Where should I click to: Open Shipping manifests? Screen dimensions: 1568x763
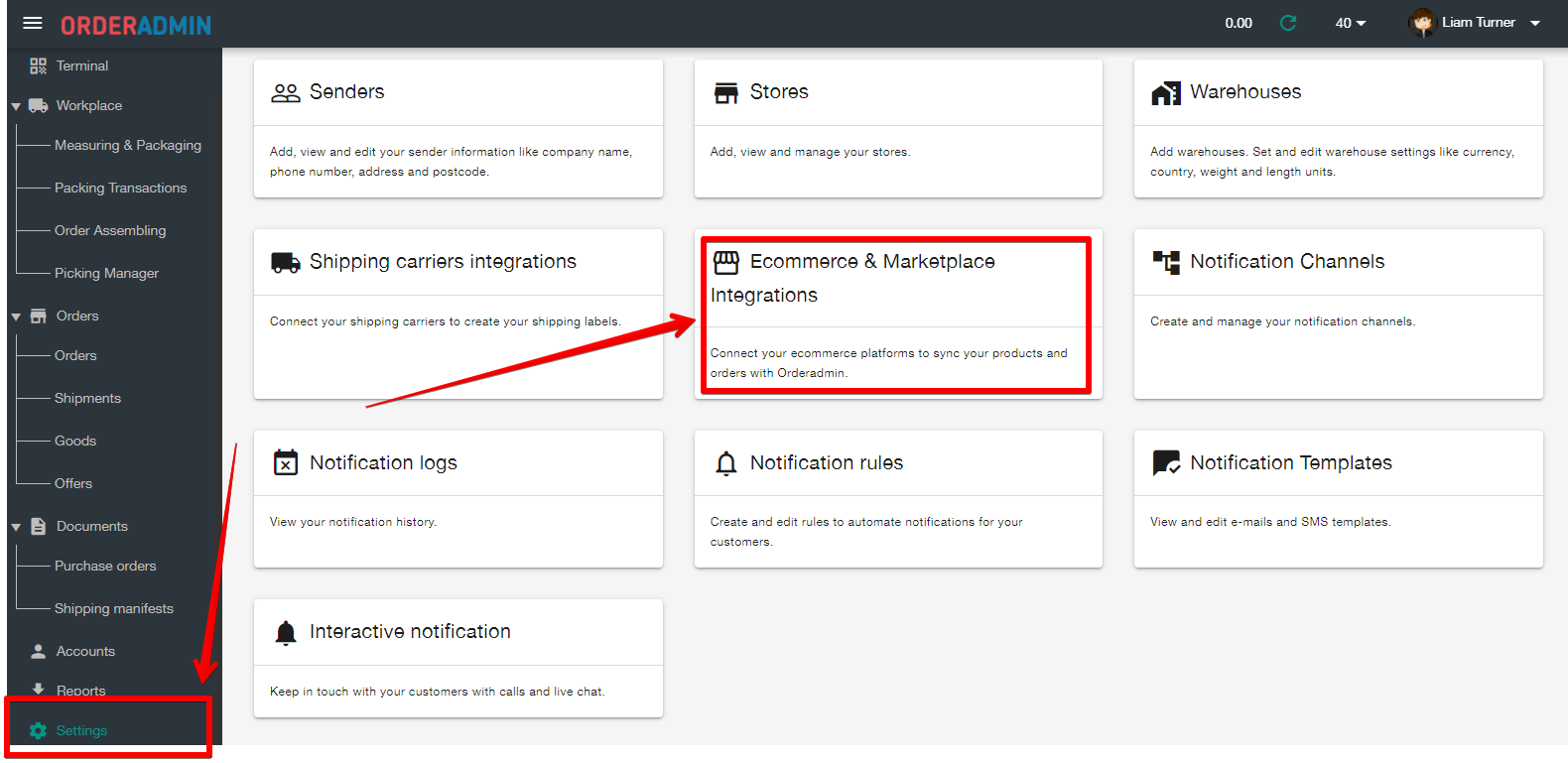pos(114,608)
